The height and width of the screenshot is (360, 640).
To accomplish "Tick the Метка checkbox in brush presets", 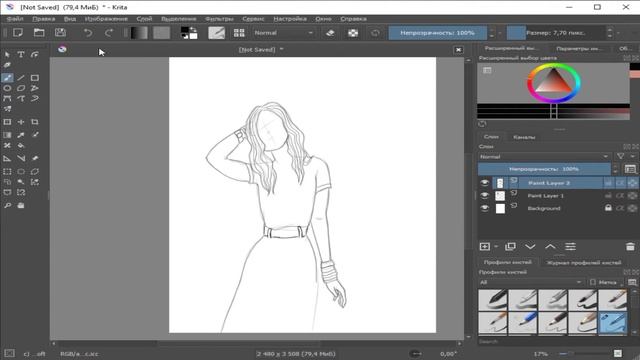I will [593, 282].
